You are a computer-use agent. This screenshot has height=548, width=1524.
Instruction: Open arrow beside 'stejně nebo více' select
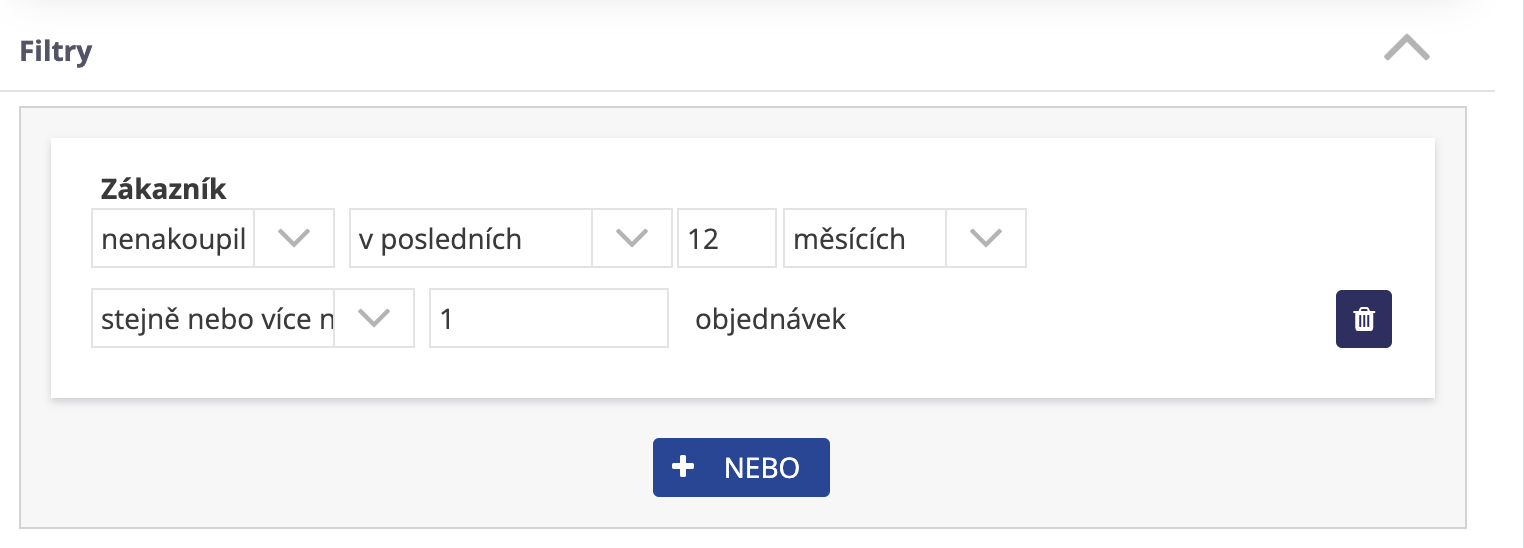374,318
